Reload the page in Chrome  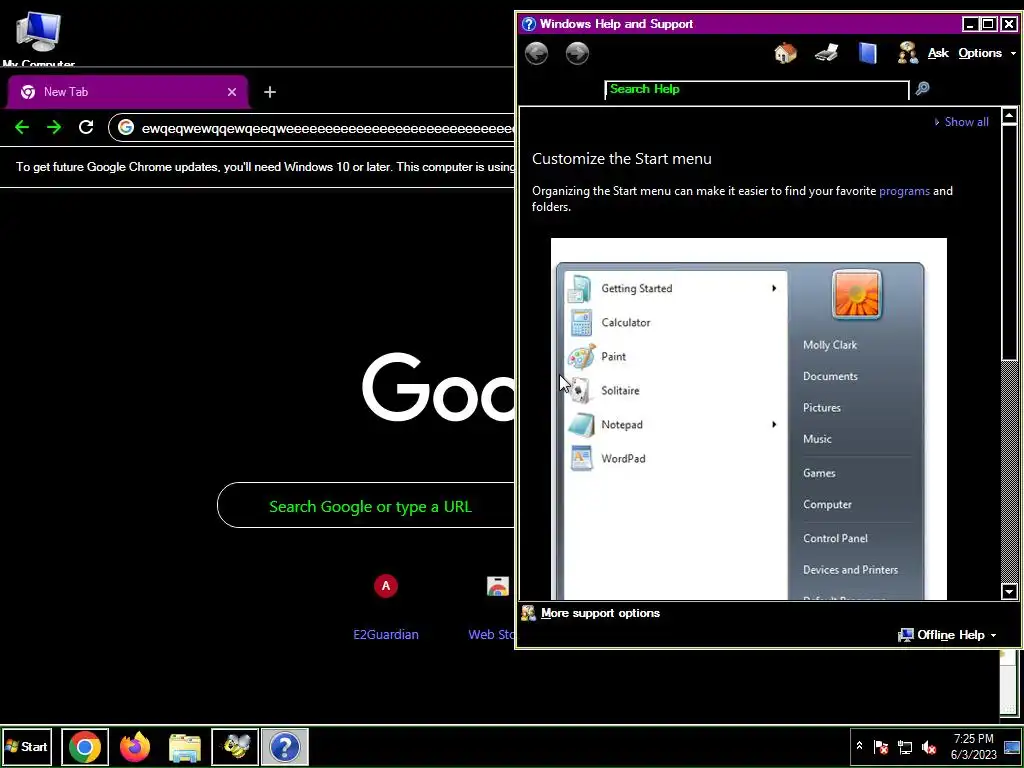pos(86,127)
